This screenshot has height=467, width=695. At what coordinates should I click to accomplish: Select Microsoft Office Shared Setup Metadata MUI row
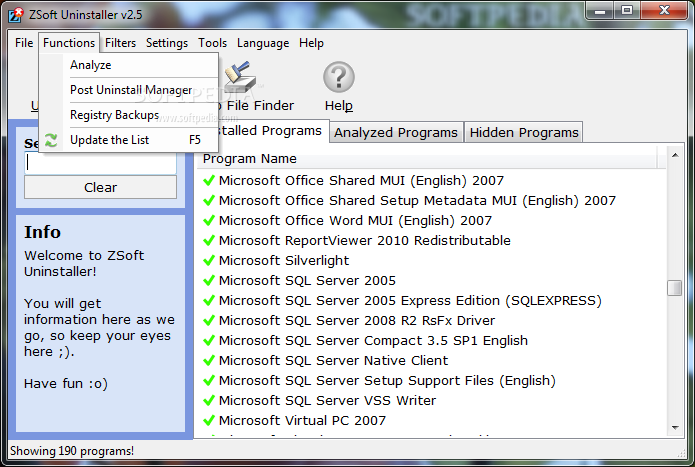(417, 200)
